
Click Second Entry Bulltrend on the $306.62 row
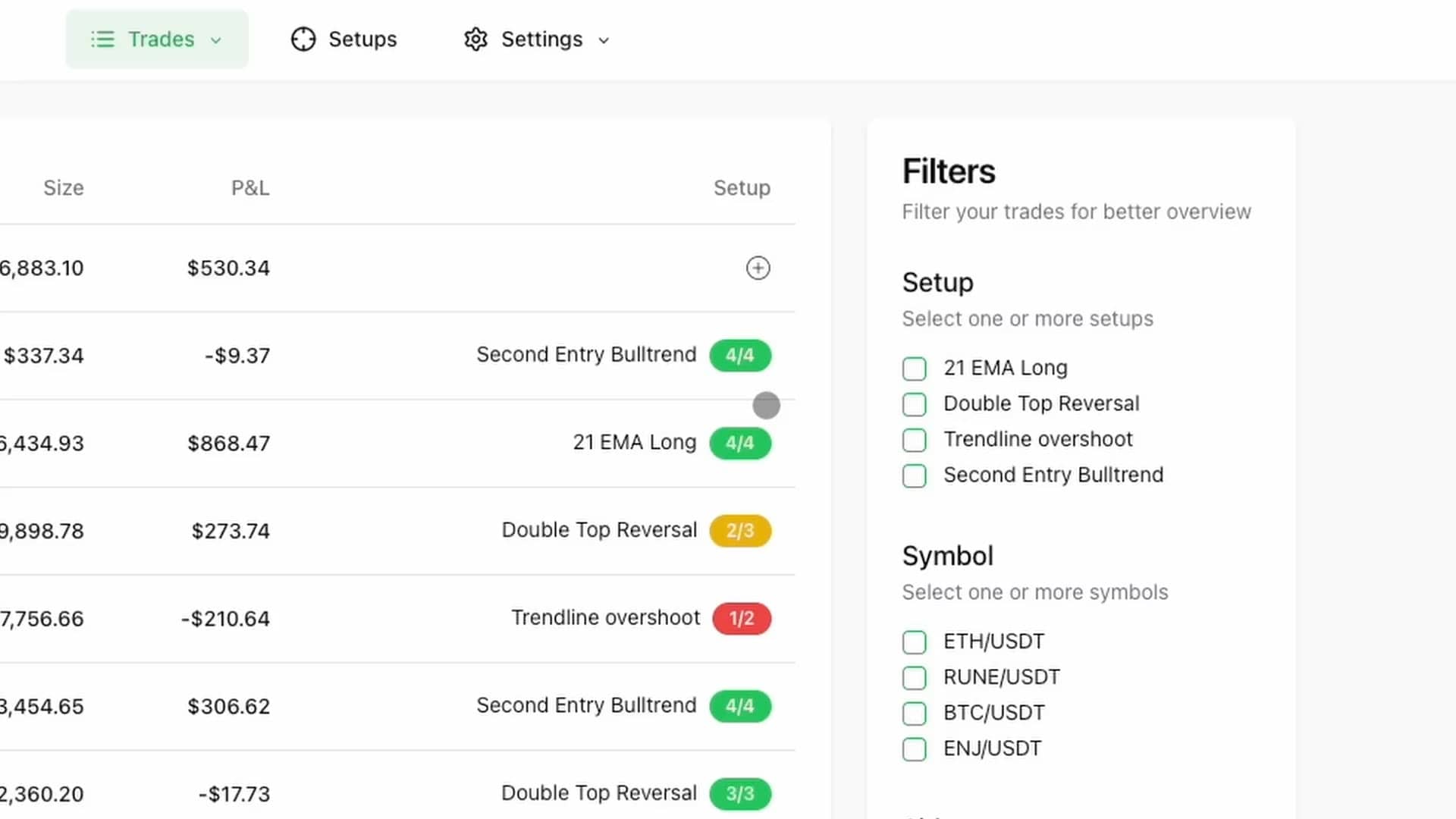[x=586, y=704]
